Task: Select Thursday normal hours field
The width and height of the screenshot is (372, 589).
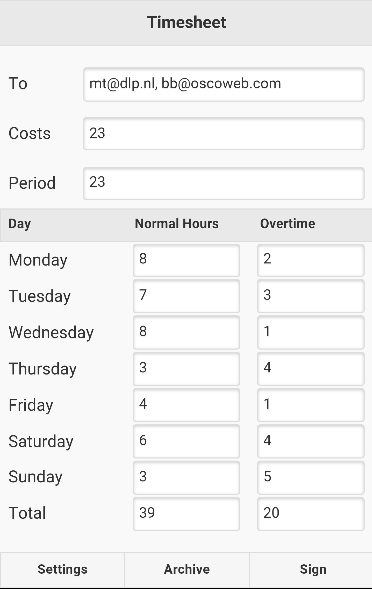Action: click(x=186, y=369)
